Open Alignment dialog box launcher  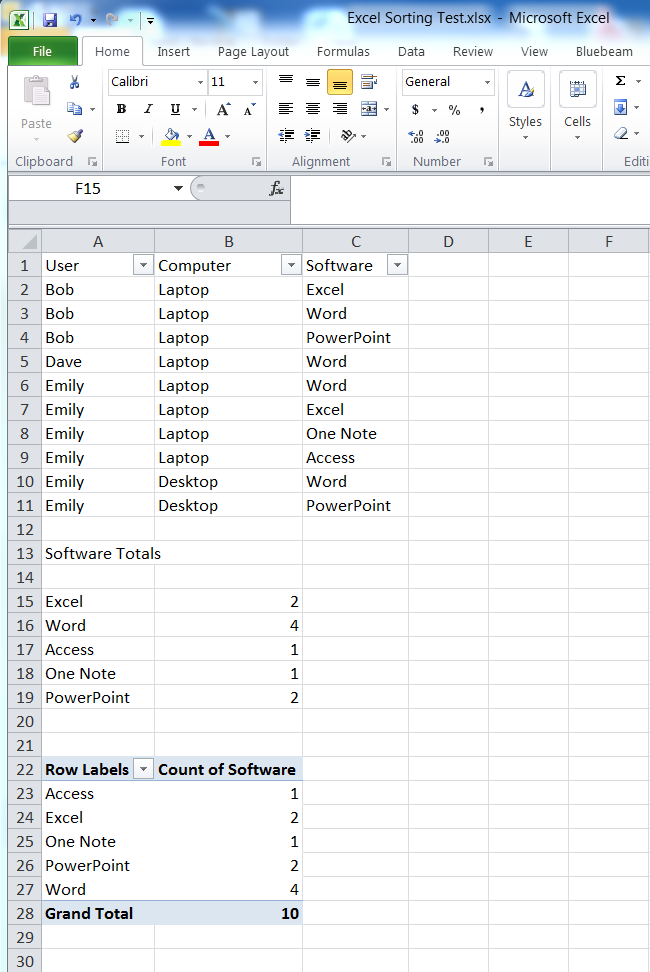pos(386,162)
